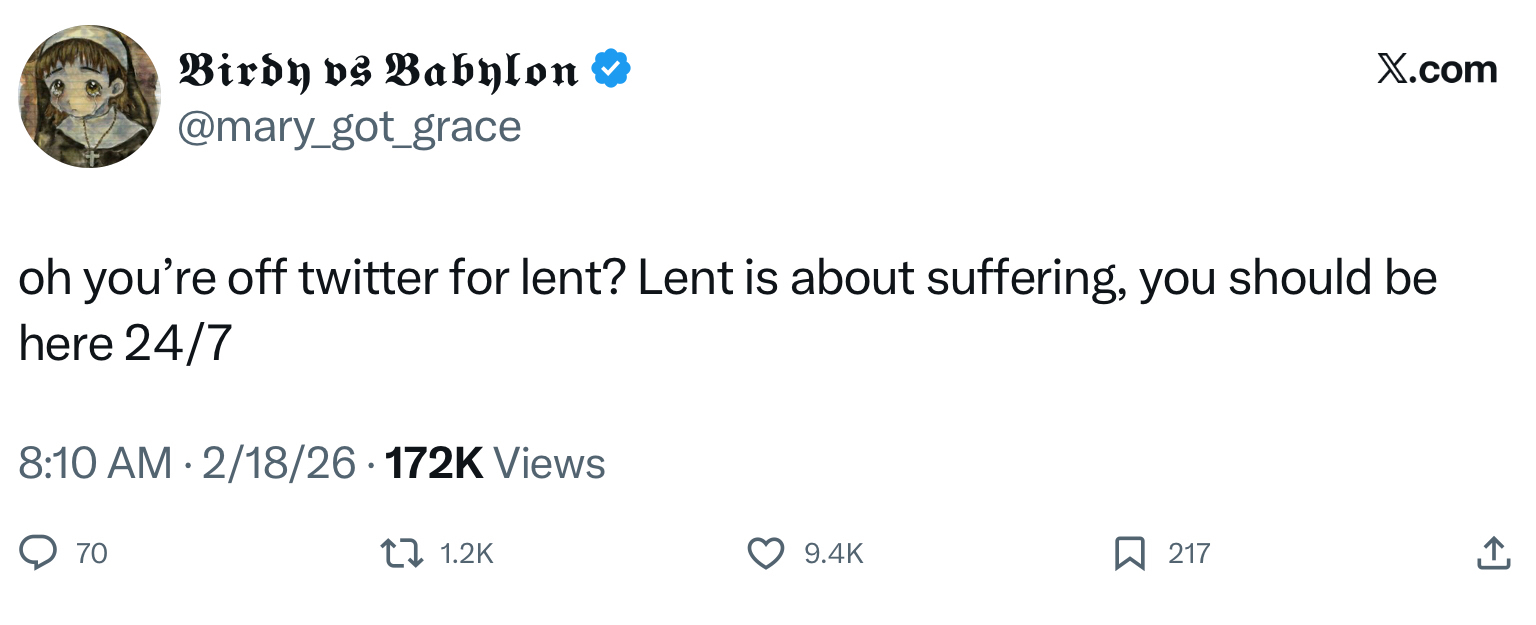Screen dimensions: 1536x625
Task: Show the 70 replies count
Action: coord(91,553)
